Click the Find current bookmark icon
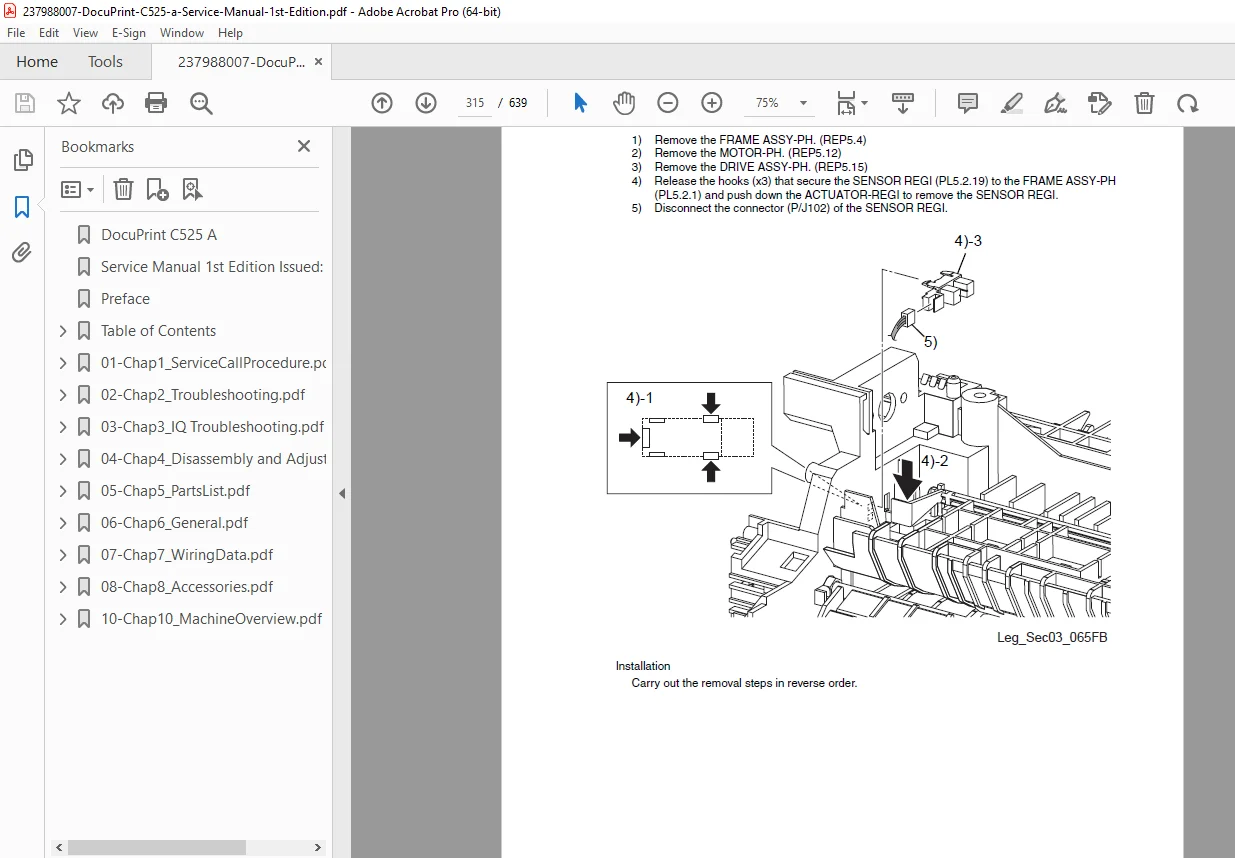1235x858 pixels. point(192,189)
